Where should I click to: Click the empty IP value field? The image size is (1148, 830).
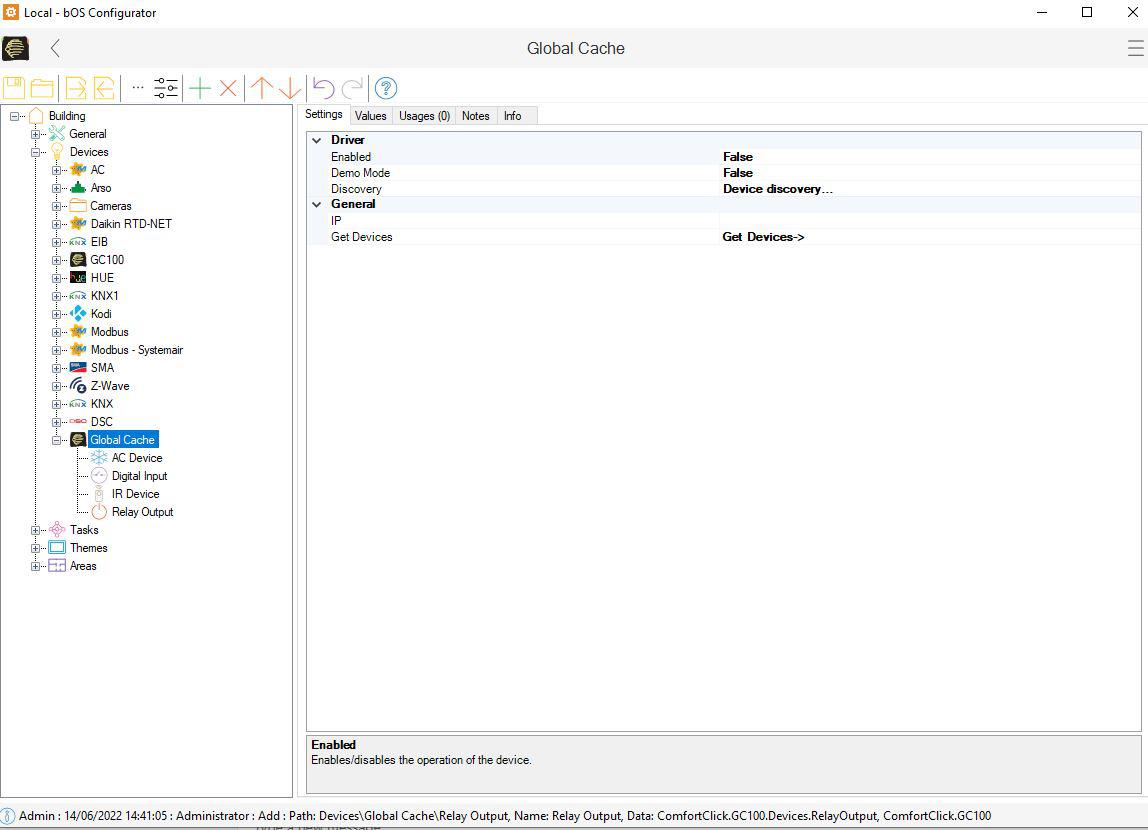click(x=929, y=221)
